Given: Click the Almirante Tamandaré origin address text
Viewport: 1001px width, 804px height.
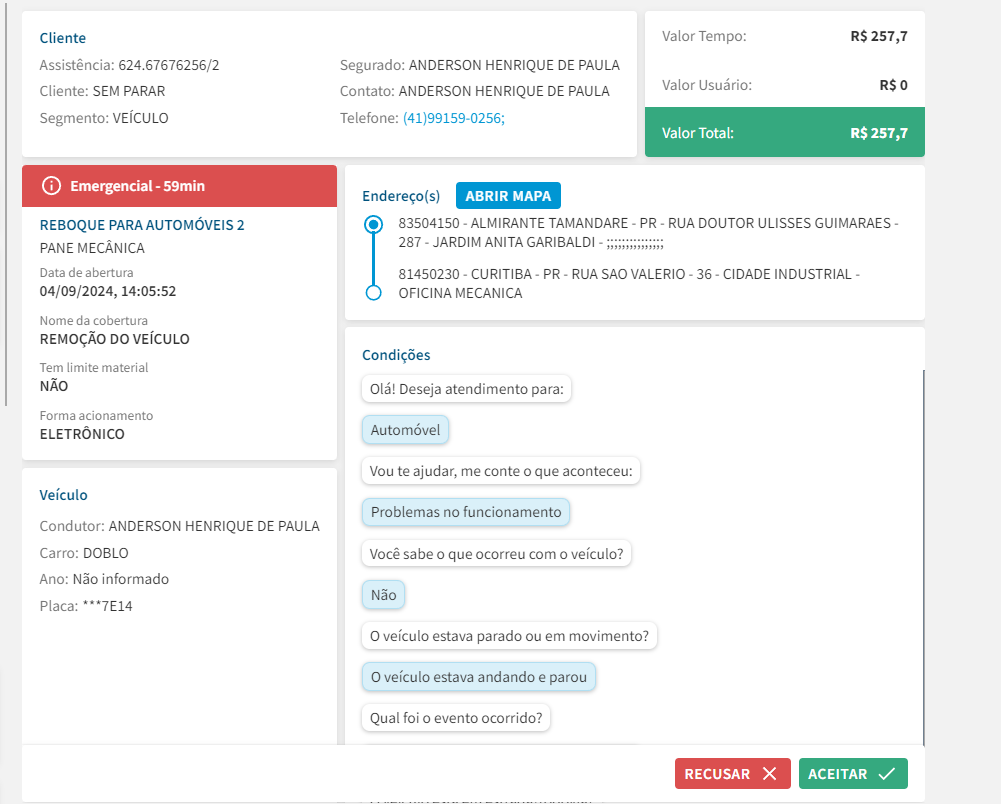Looking at the screenshot, I should tap(647, 232).
